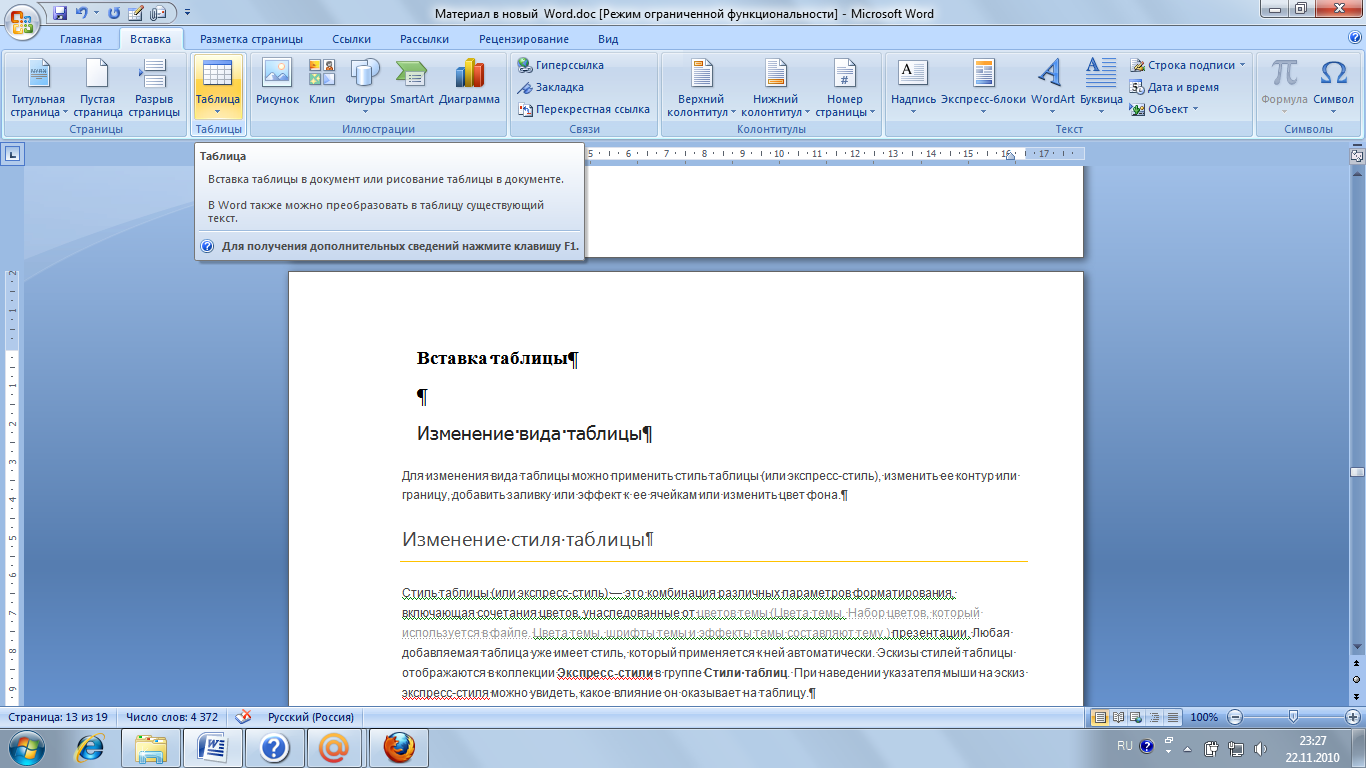Add a bookmark (Закладка)
This screenshot has height=768, width=1366.
coord(551,87)
